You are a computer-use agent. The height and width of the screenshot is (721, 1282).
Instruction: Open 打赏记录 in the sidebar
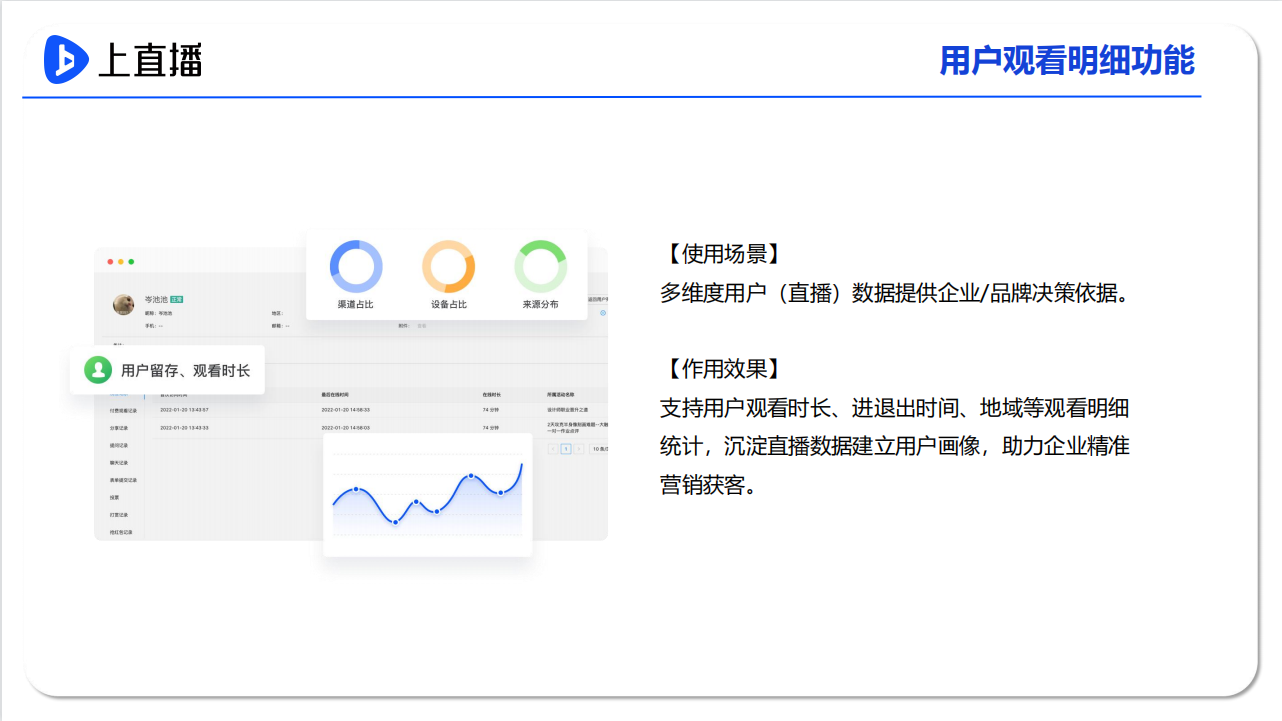tap(119, 515)
